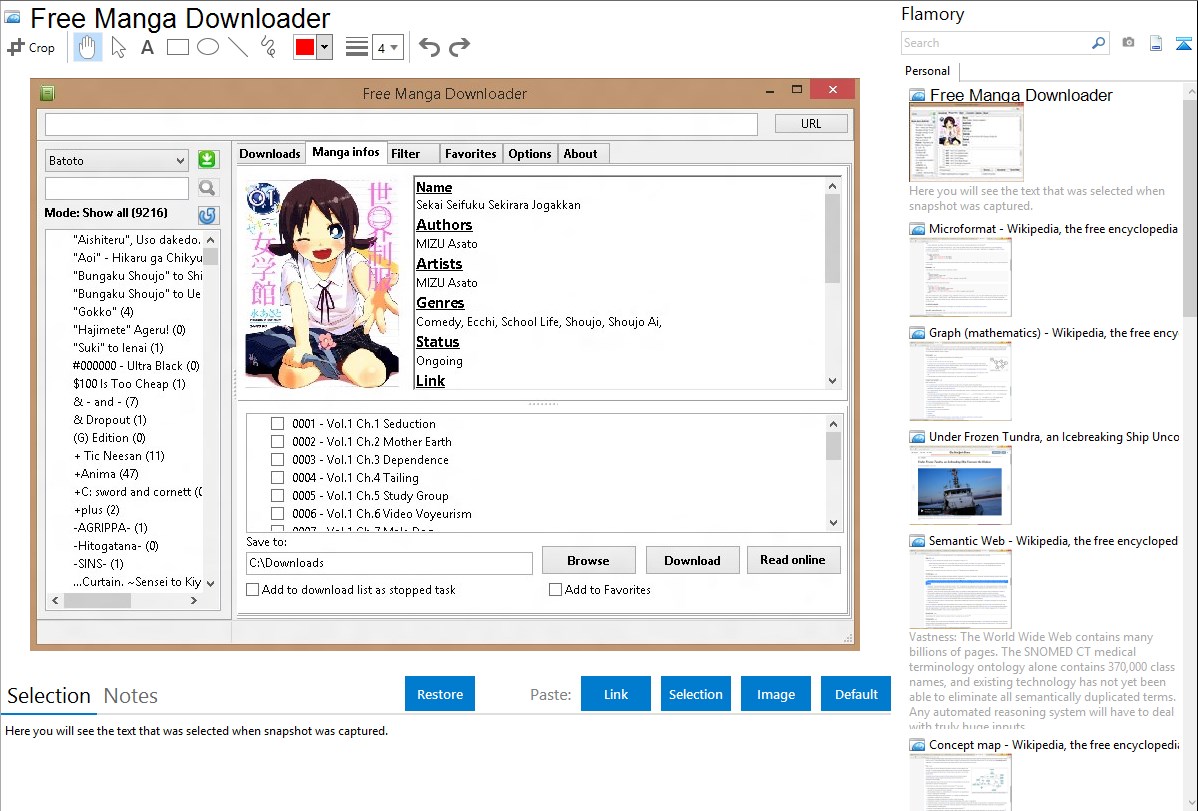Viewport: 1198px width, 811px height.
Task: Click the blue Restore button
Action: (440, 694)
